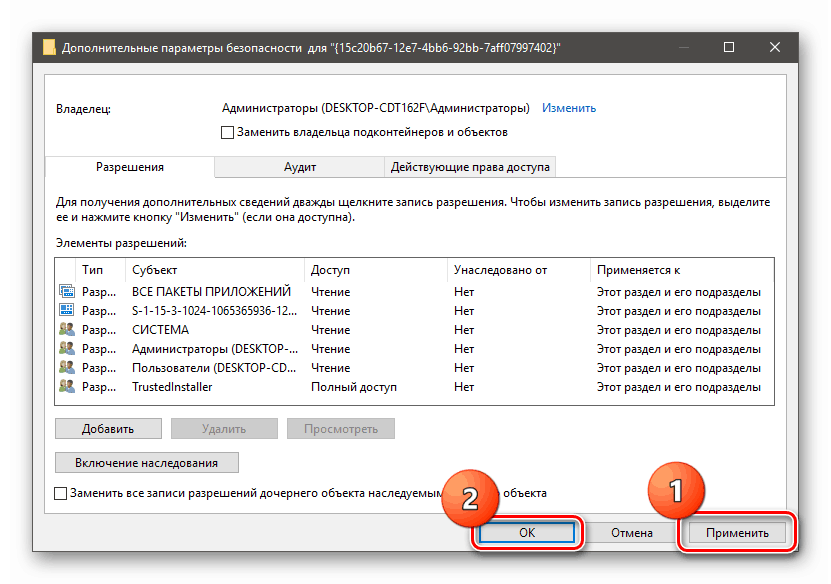Viewport: 831px width, 584px height.
Task: Click the Добавить button
Action: tap(108, 429)
